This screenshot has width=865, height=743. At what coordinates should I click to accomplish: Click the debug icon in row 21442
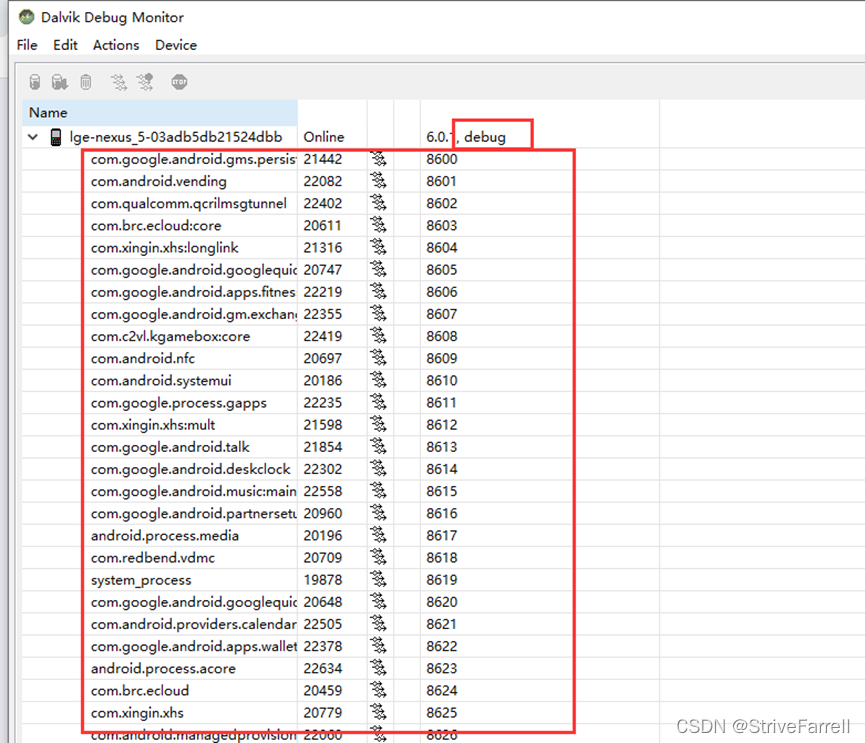[x=378, y=159]
